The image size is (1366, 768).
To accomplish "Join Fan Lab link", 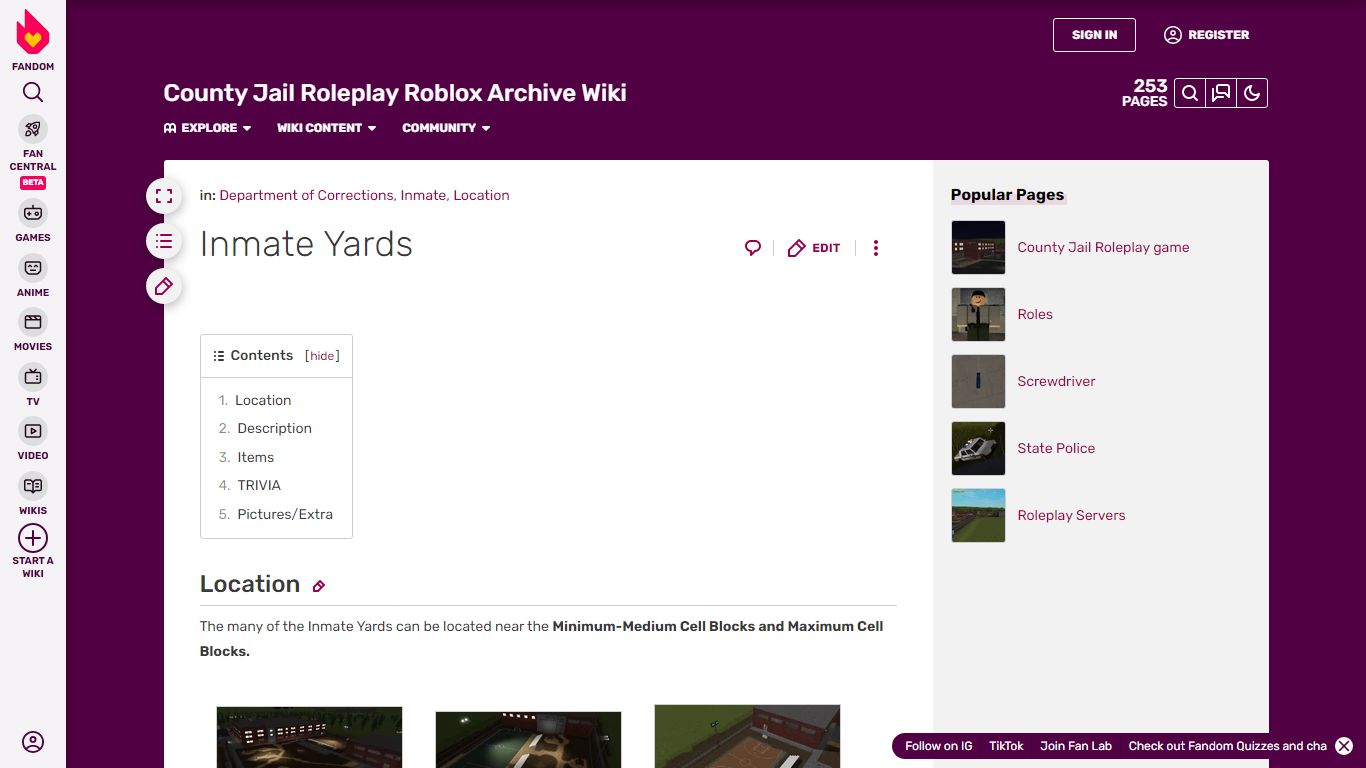I will click(1076, 746).
